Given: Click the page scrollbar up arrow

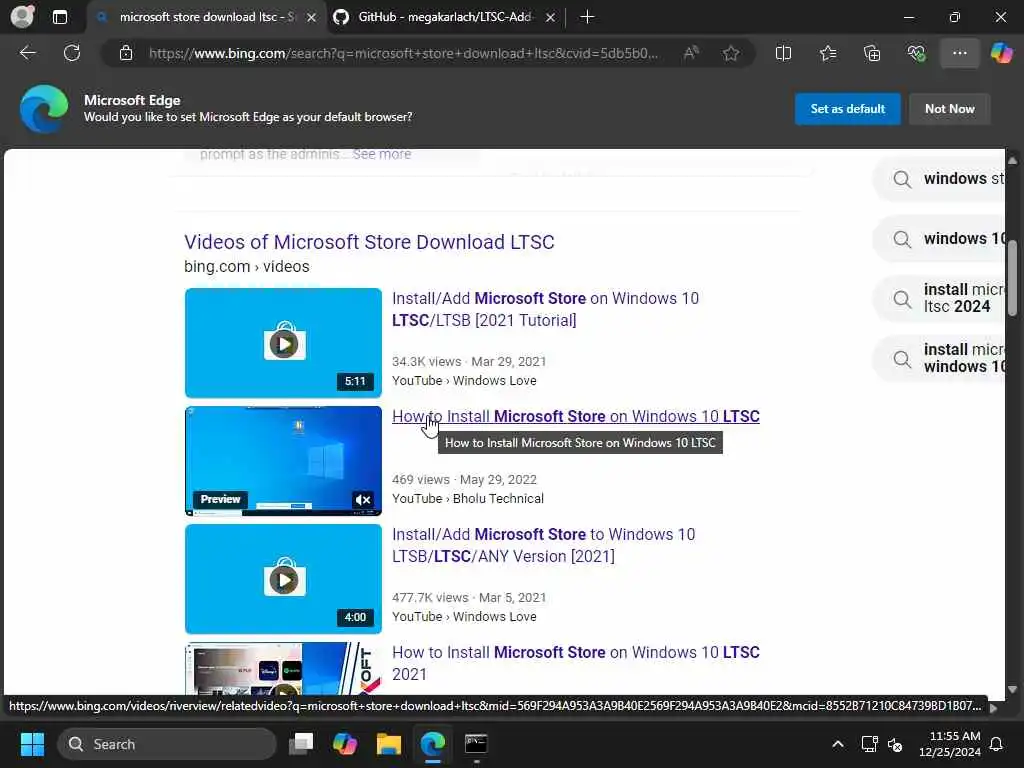Looking at the screenshot, I should (1012, 160).
